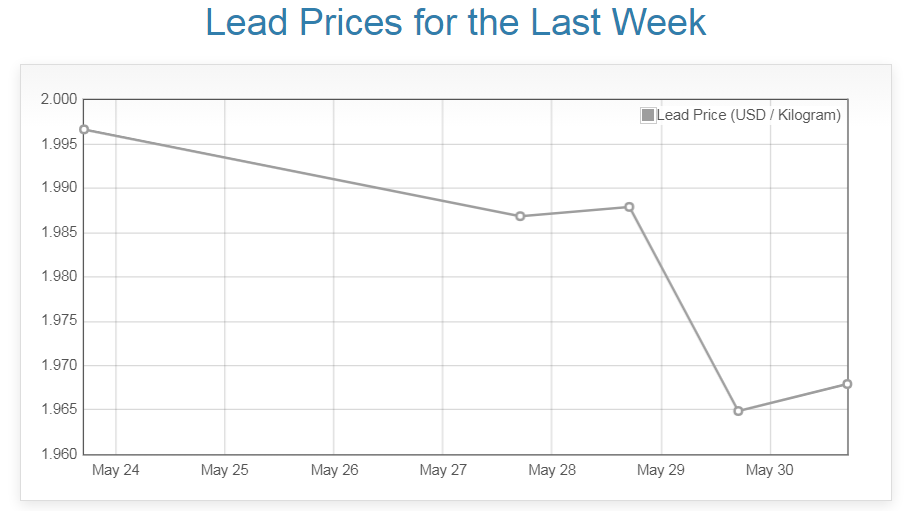Select the data point just before May 28

(x=520, y=216)
